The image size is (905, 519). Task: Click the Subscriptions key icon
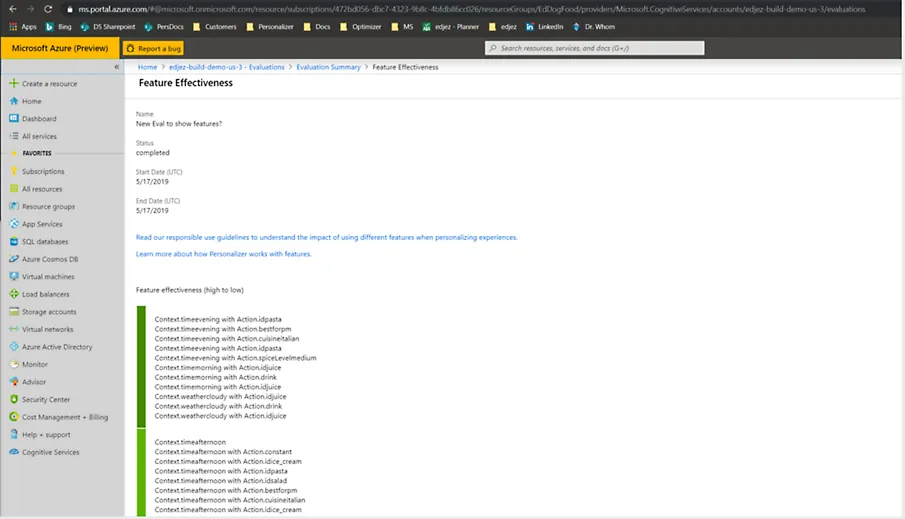coord(14,171)
